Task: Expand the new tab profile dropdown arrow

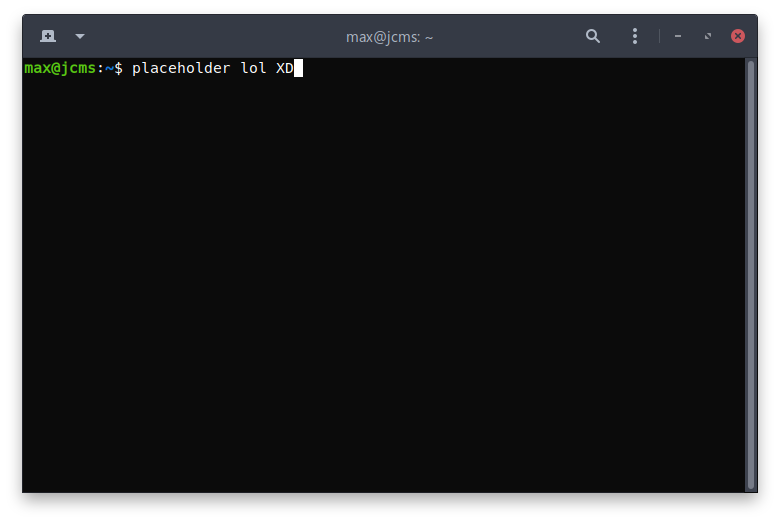Action: coord(80,36)
